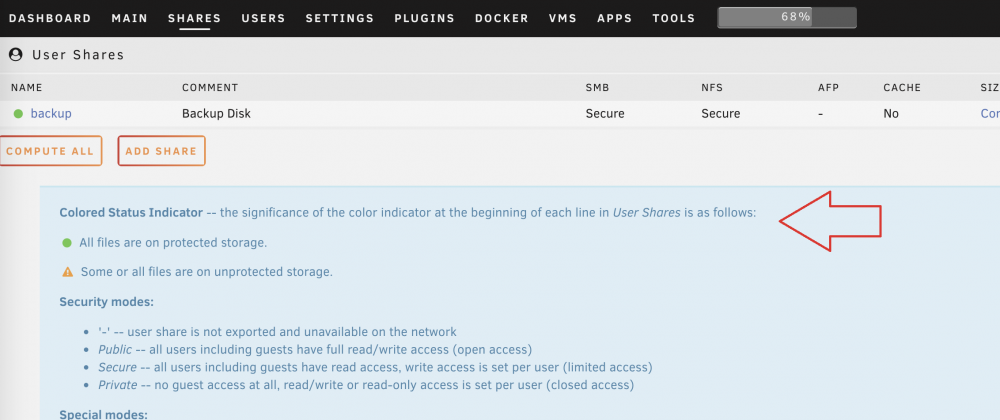Viewport: 1000px width, 420px height.
Task: Open the Apps tab
Action: (615, 18)
